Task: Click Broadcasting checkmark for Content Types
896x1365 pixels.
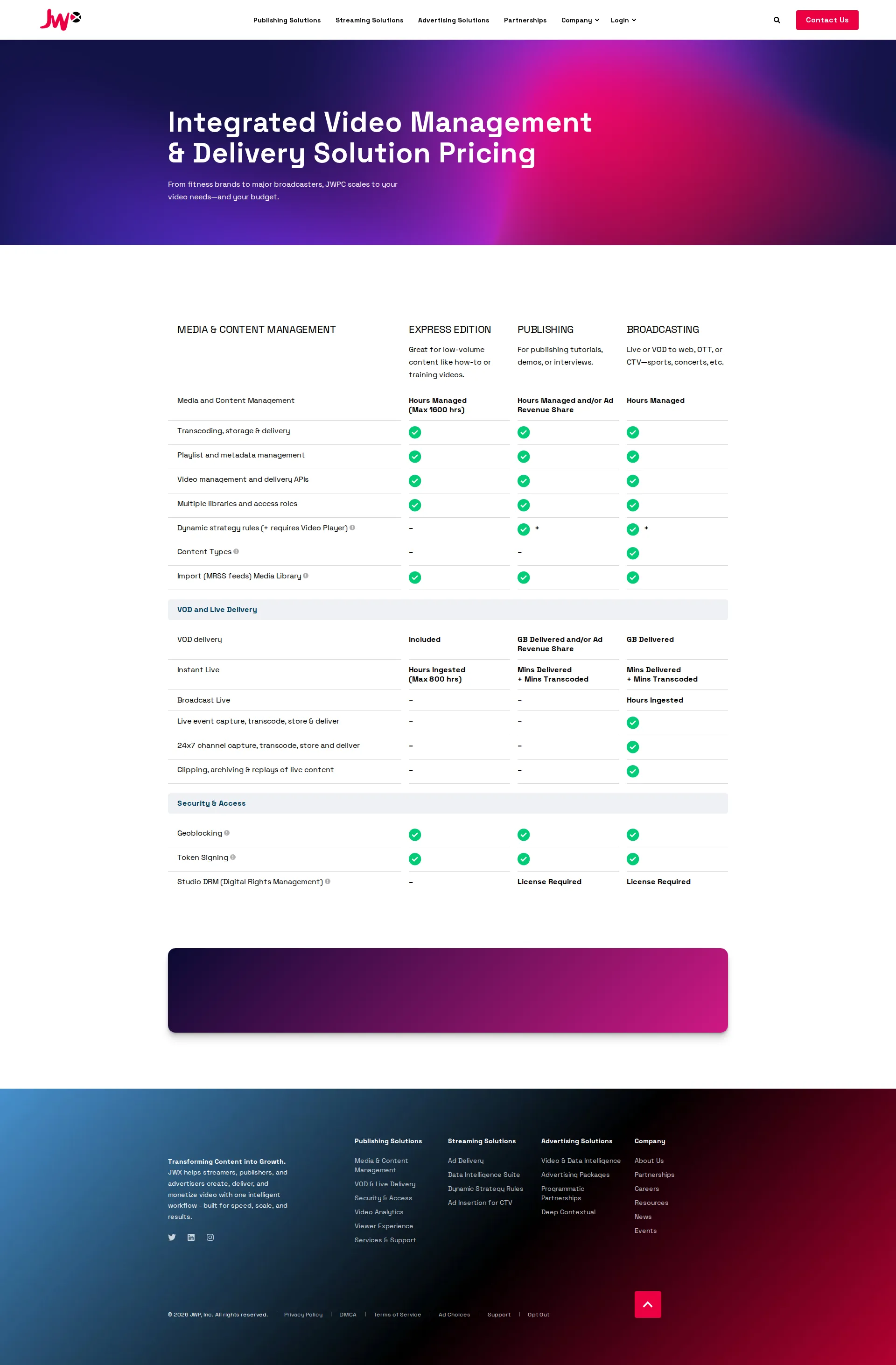Action: (x=633, y=554)
